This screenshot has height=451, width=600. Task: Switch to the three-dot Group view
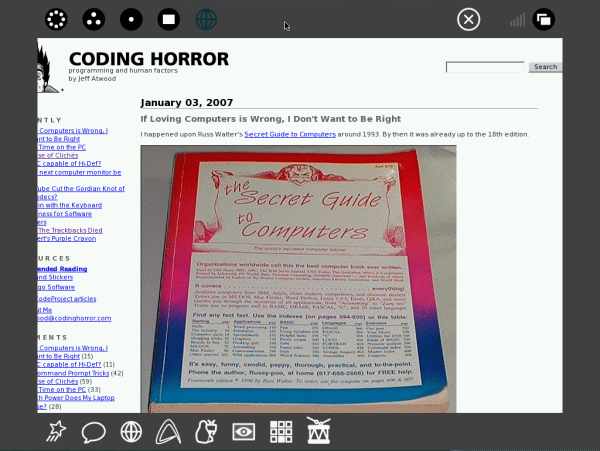click(x=94, y=19)
